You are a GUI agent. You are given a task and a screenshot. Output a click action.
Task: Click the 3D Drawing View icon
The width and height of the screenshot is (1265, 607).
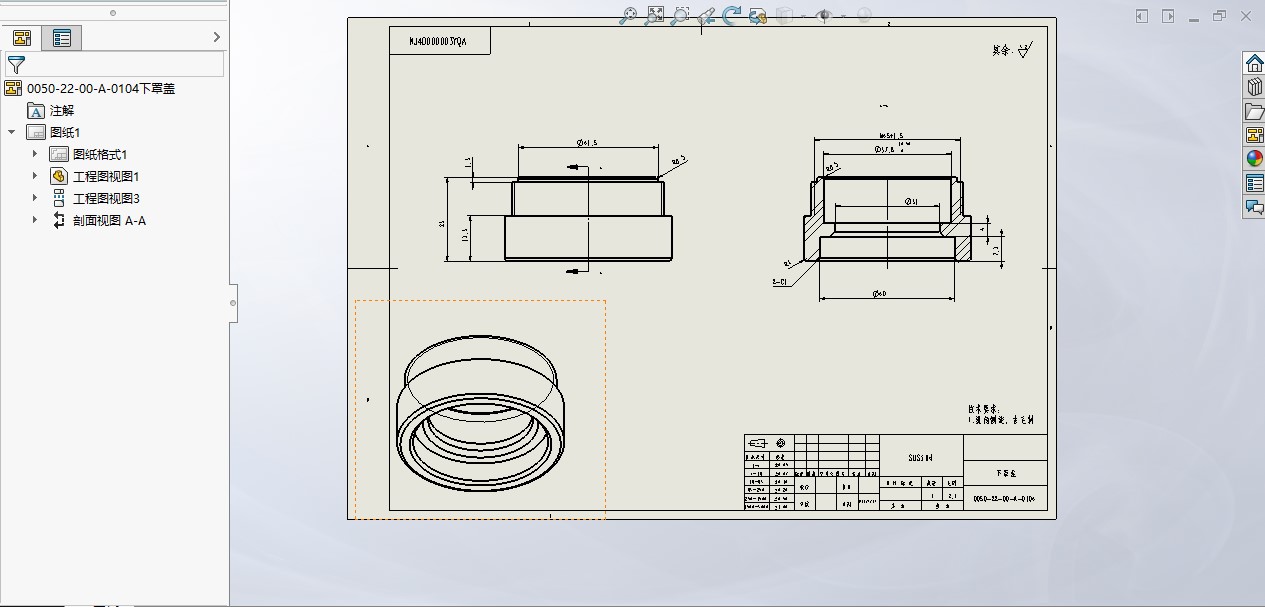pyautogui.click(x=758, y=15)
